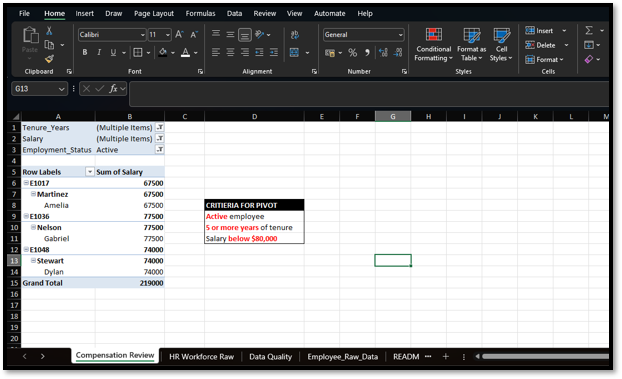Open the File menu
This screenshot has height=379, width=622.
[x=24, y=13]
